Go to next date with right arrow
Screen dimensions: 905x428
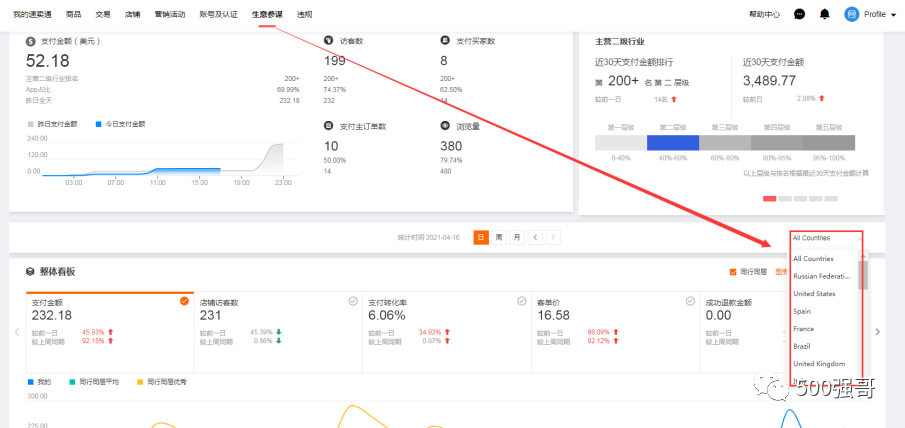coord(554,237)
